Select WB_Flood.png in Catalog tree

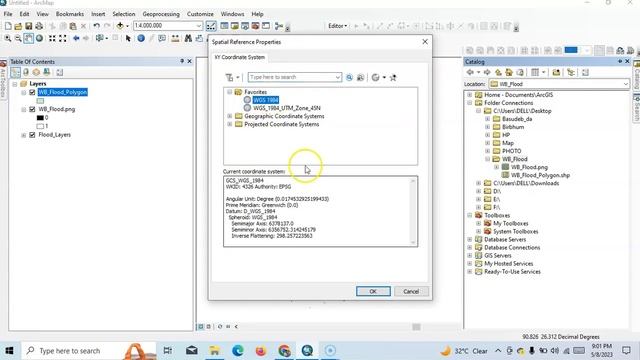click(529, 167)
